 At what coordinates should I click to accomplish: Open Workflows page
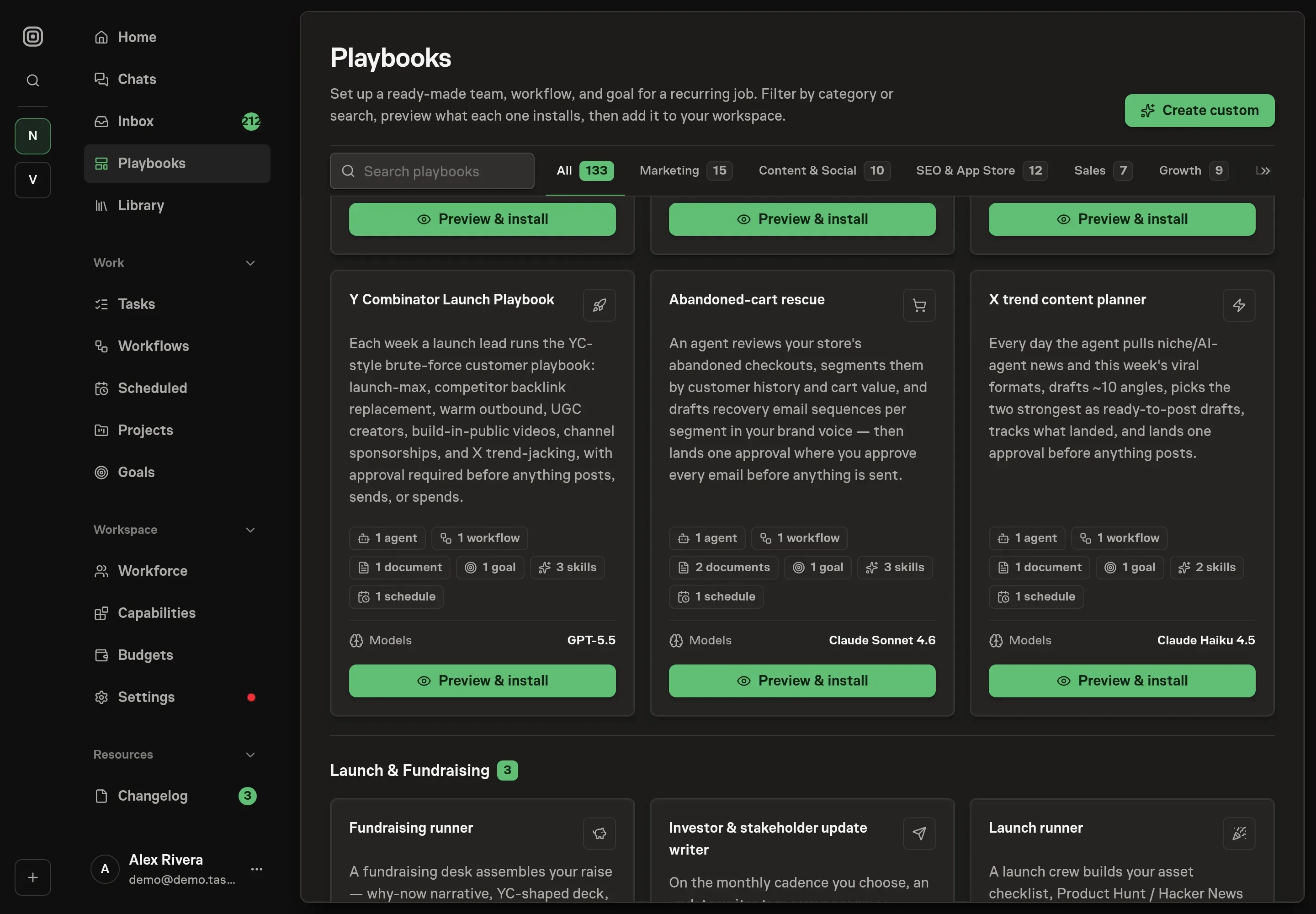point(177,346)
